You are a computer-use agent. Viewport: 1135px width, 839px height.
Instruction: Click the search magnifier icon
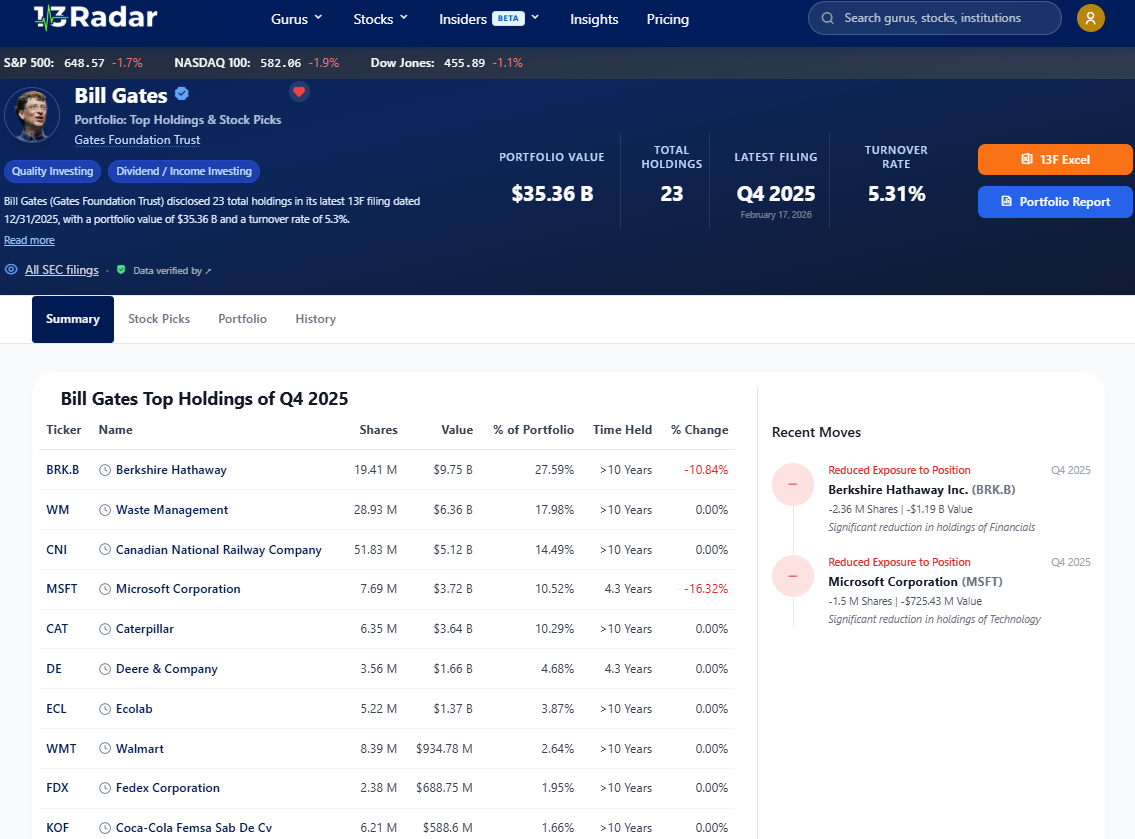827,18
